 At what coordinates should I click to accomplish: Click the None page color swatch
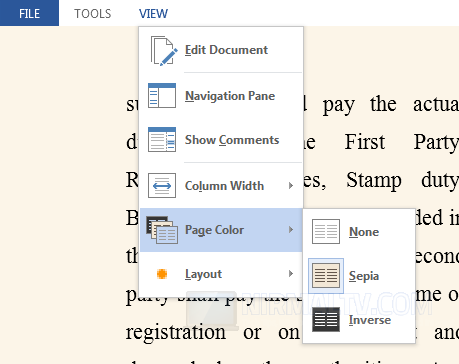click(326, 231)
